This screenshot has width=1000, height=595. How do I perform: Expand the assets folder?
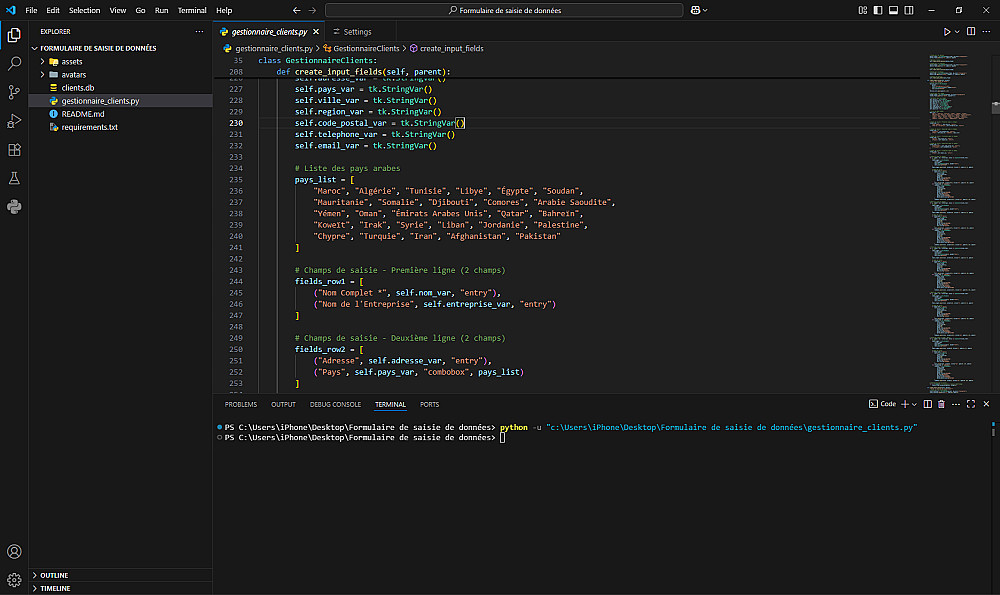coord(71,61)
